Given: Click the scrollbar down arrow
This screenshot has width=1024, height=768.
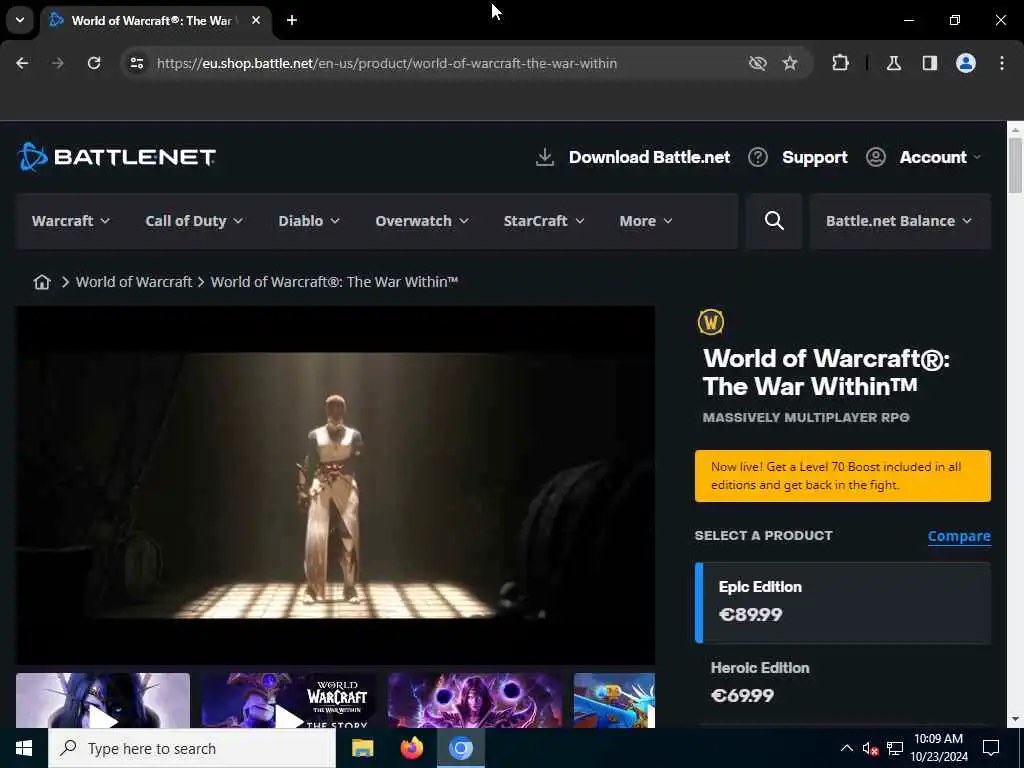Looking at the screenshot, I should 1015,720.
